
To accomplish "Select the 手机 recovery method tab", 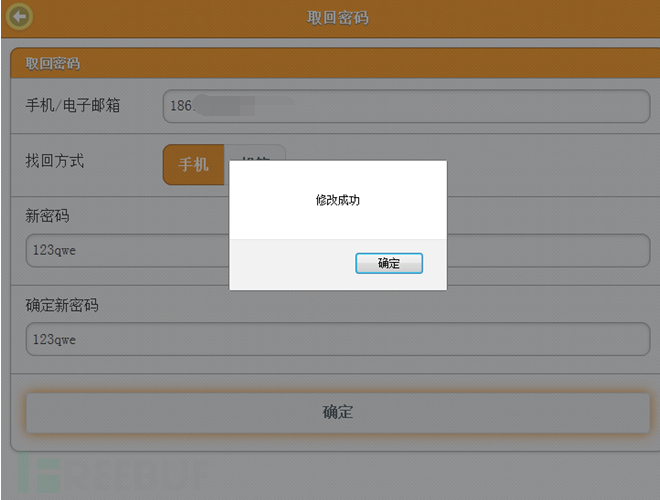I will coord(194,165).
